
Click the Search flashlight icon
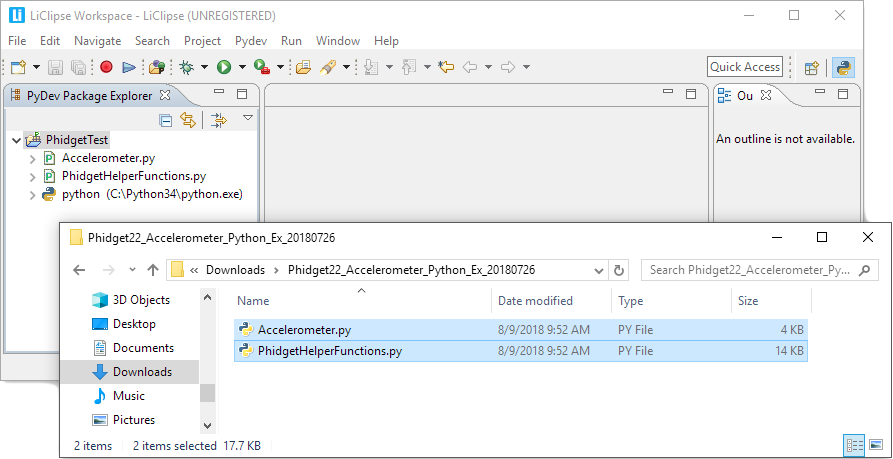click(327, 67)
